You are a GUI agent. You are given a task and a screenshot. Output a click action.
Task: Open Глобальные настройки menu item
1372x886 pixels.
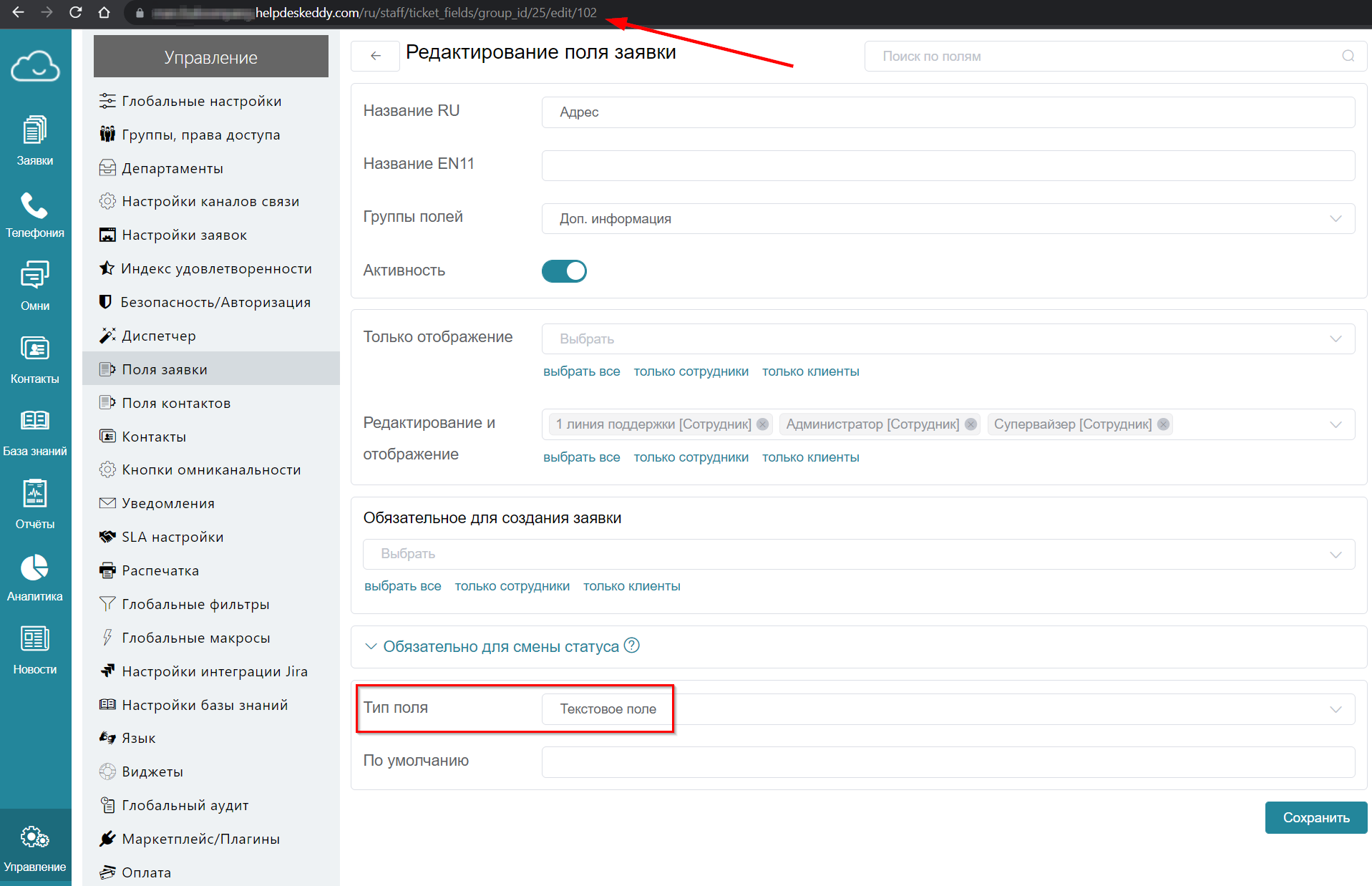[211, 101]
